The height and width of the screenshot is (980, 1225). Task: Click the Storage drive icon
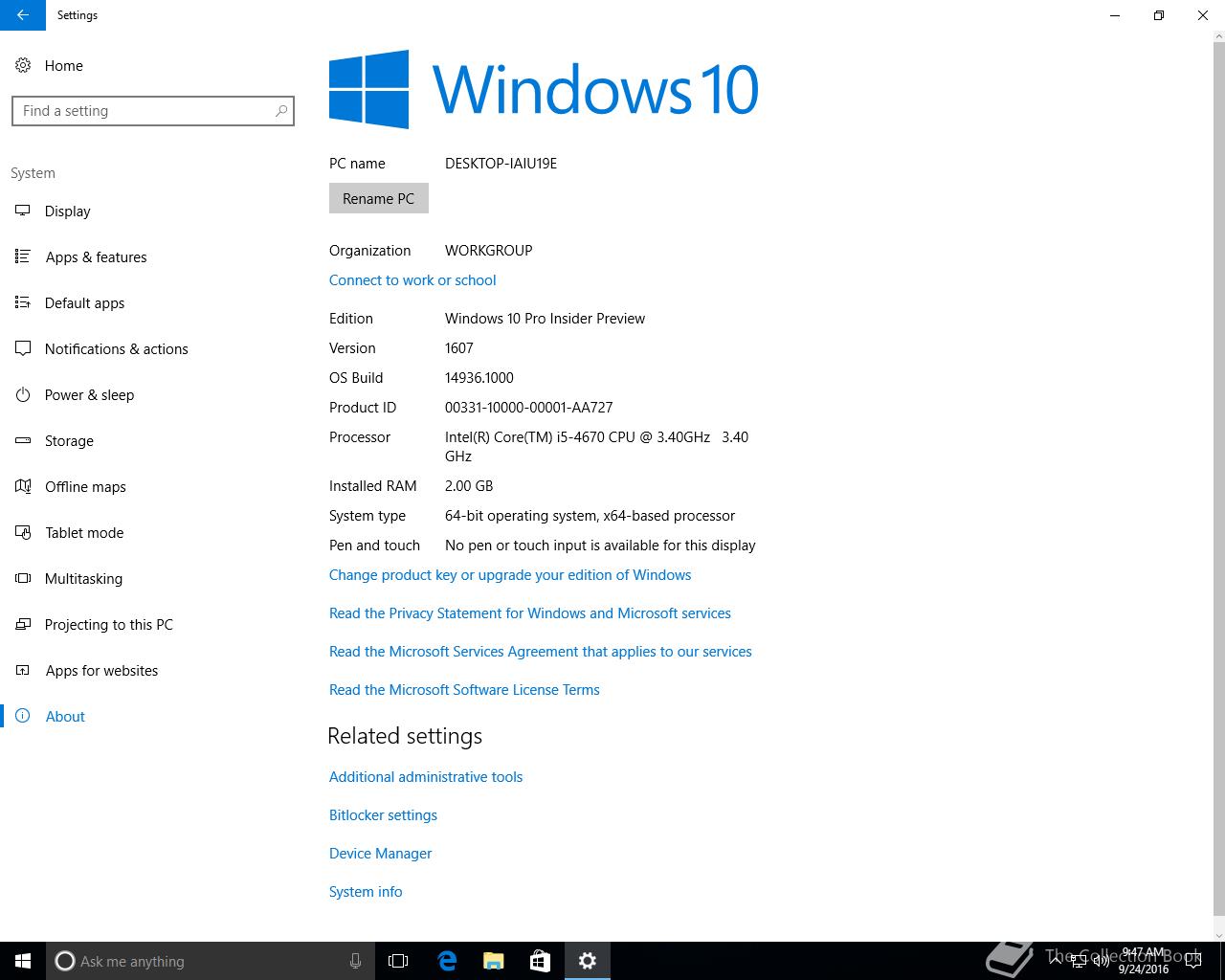23,440
